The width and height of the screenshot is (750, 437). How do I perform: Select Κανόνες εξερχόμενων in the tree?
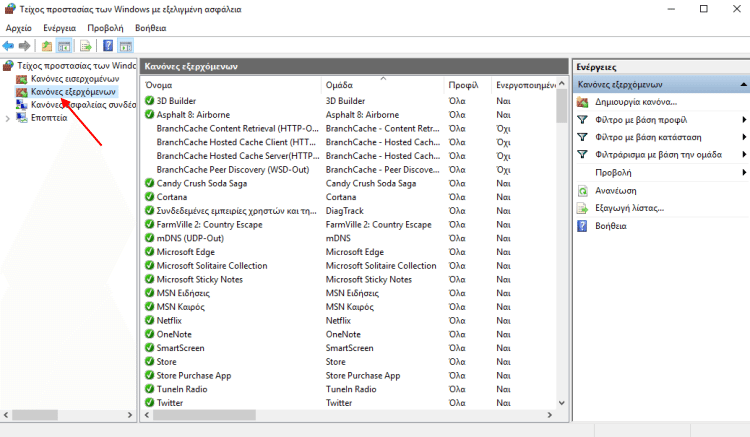73,92
